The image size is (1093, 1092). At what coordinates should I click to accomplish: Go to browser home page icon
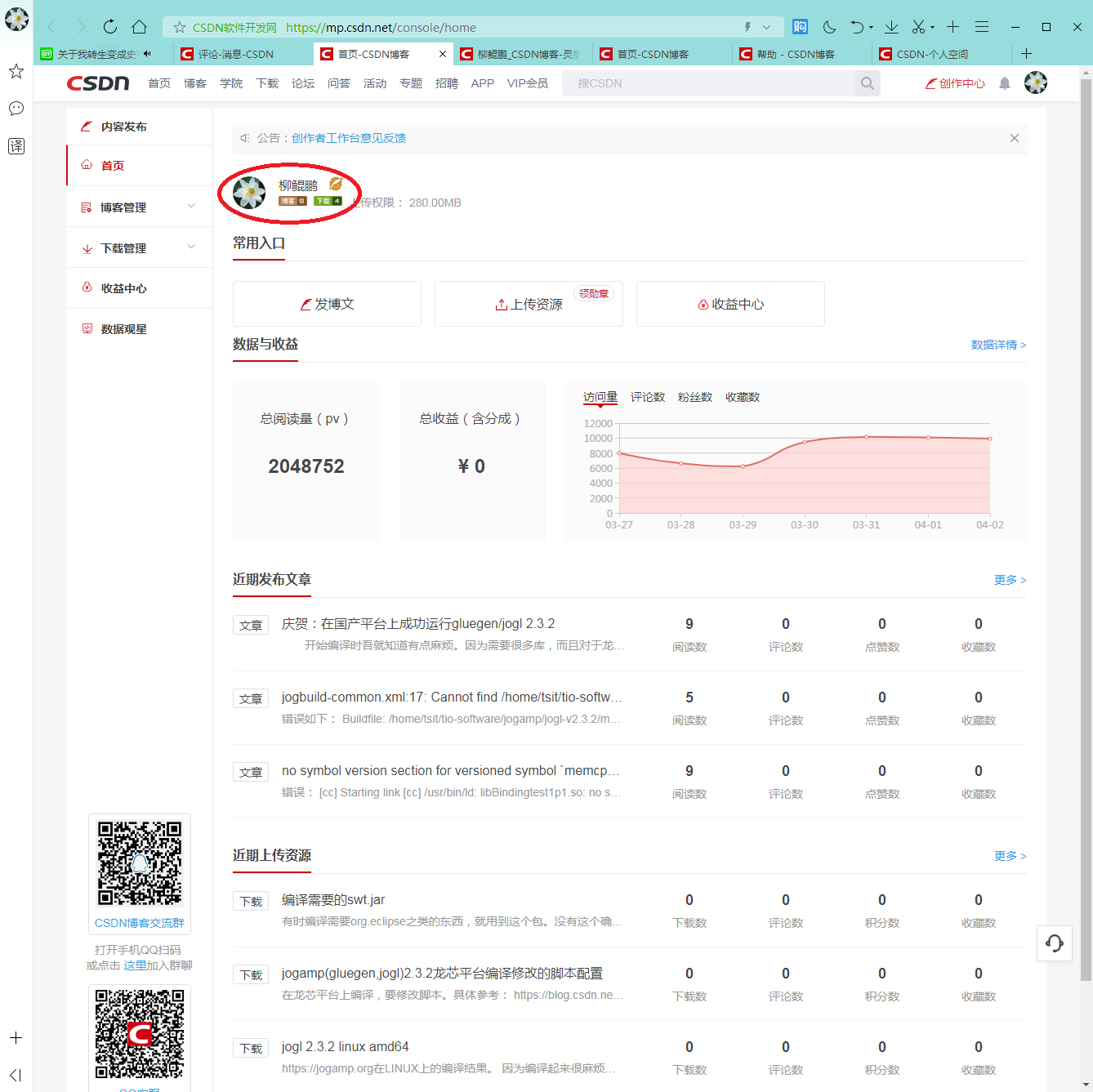pyautogui.click(x=140, y=27)
